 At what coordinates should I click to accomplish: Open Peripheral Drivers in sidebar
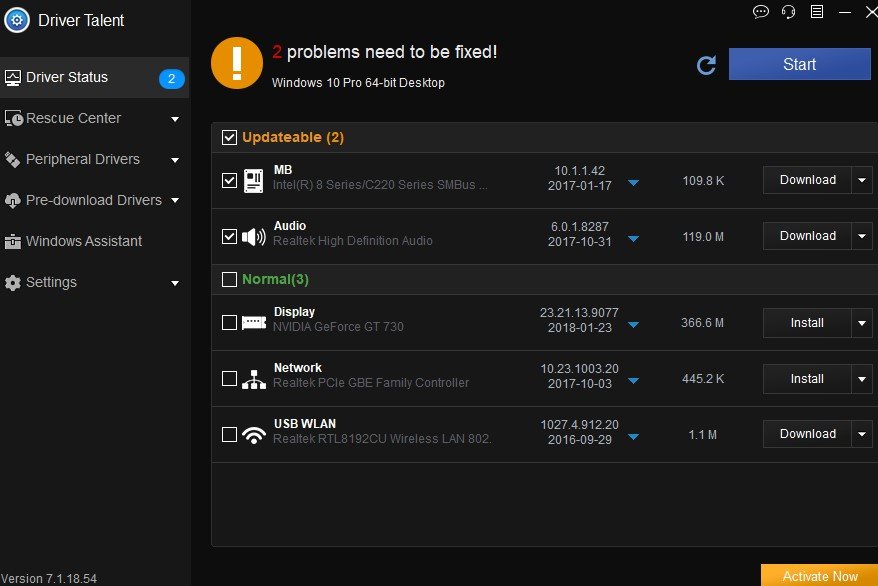coord(94,160)
